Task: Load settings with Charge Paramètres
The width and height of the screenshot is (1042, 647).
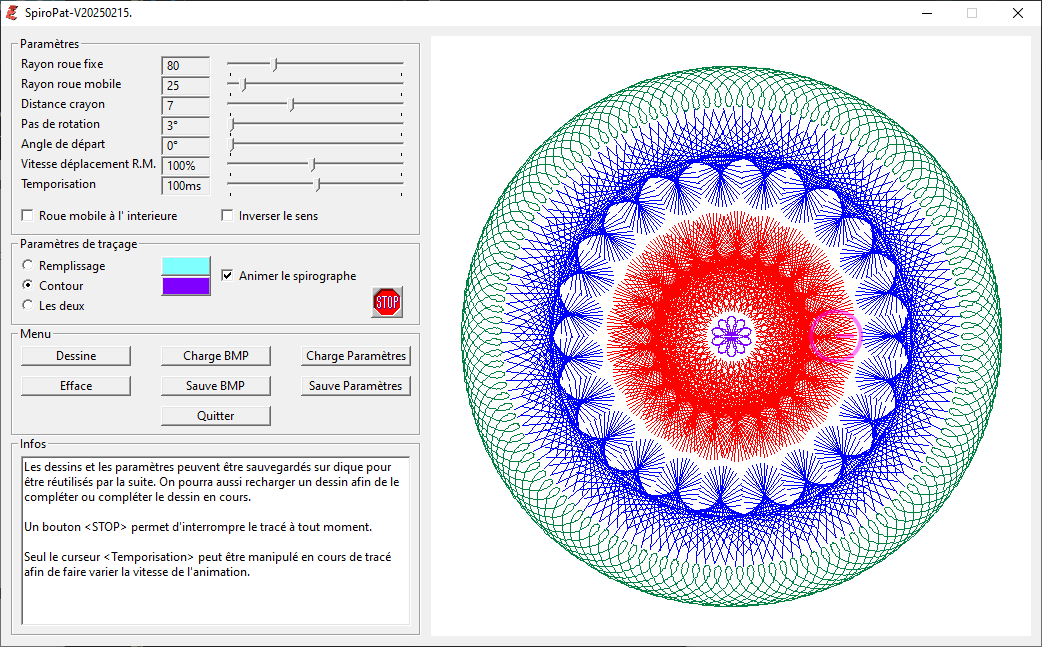Action: (356, 356)
